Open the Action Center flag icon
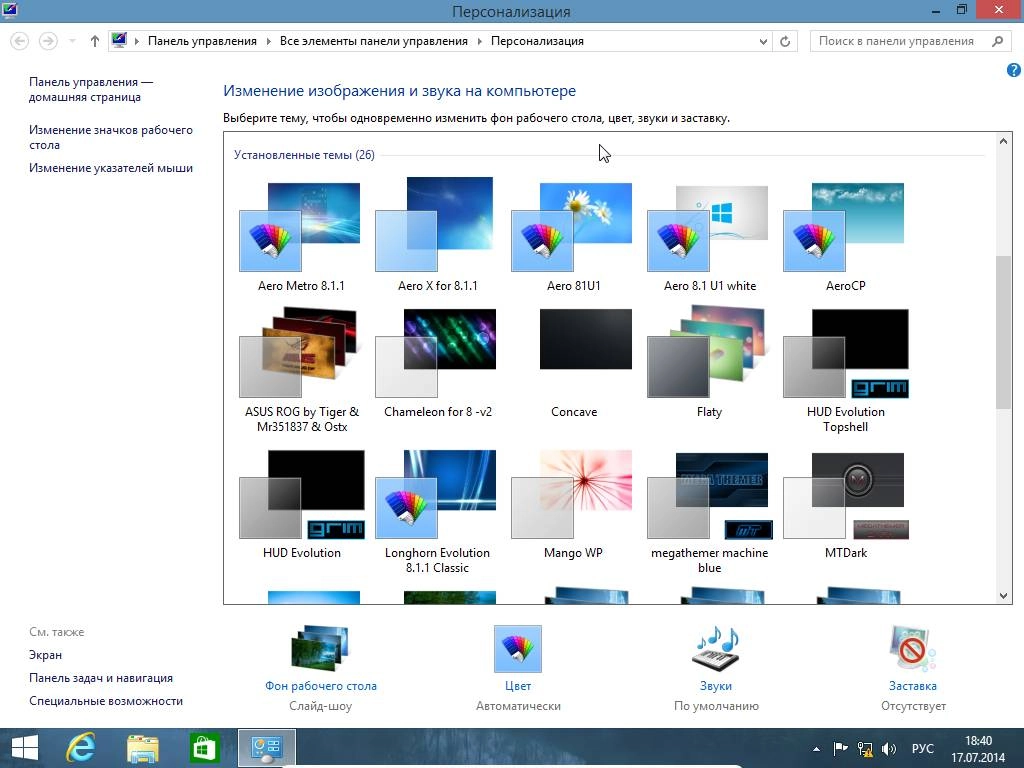Image resolution: width=1024 pixels, height=768 pixels. (840, 748)
